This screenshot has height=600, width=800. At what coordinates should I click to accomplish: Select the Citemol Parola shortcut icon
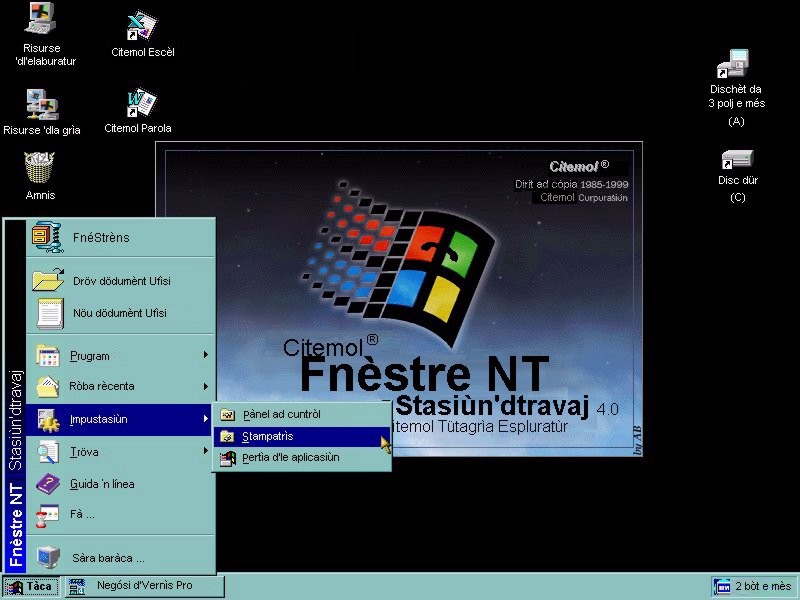[141, 103]
